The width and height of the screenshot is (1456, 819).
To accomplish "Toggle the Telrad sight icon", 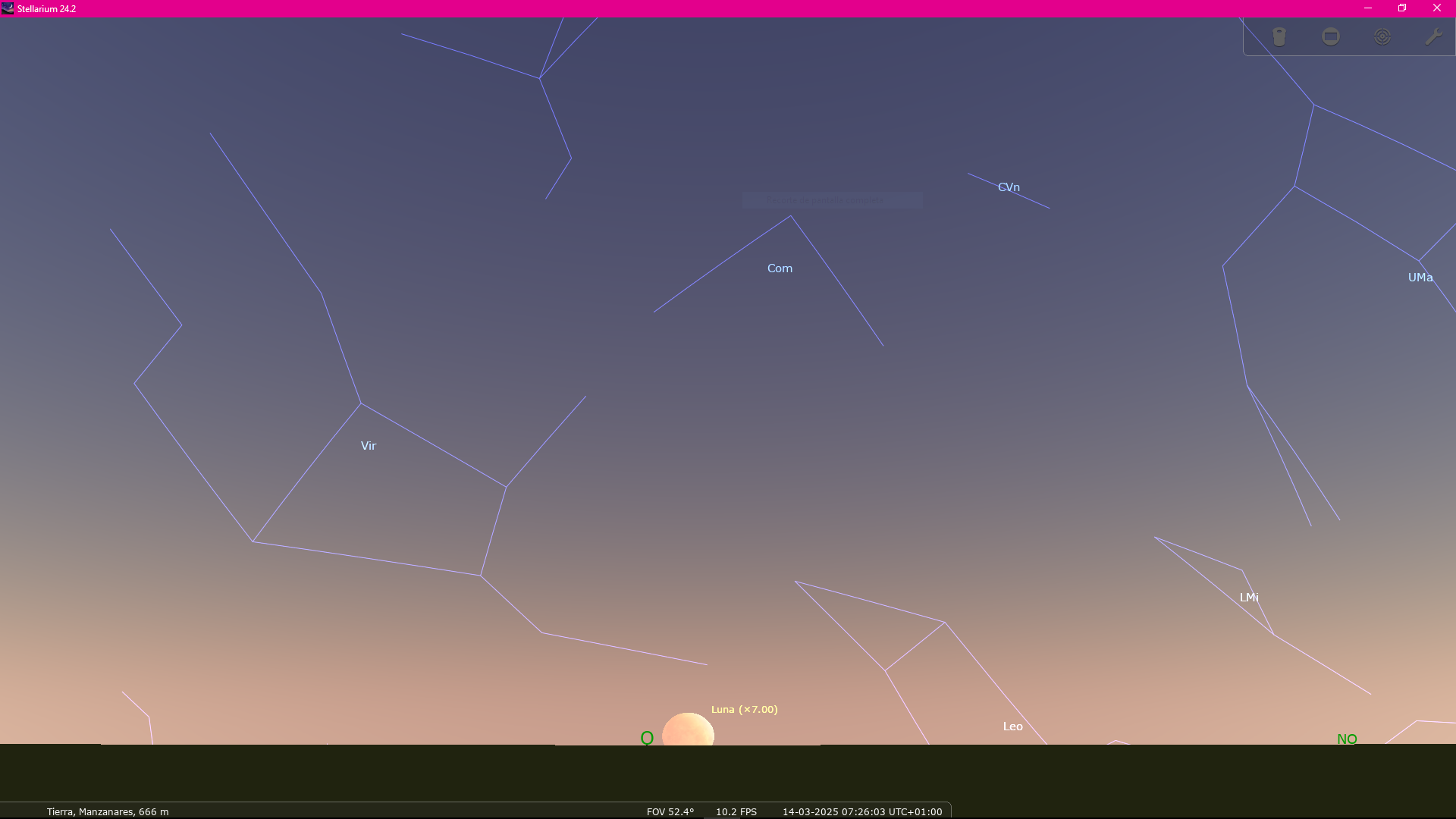I will (1382, 37).
